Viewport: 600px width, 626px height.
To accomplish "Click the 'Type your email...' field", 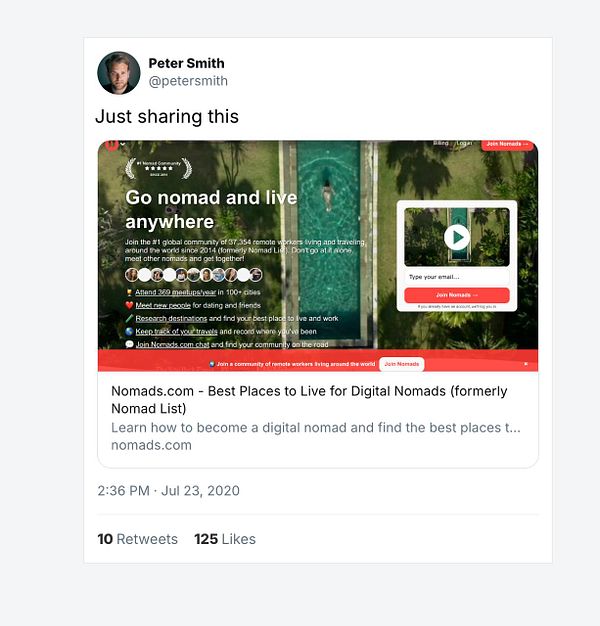I will [457, 277].
